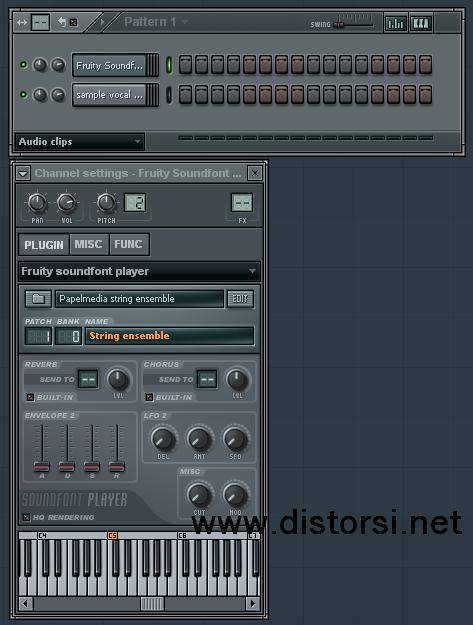This screenshot has height=625, width=473.
Task: Click the String ensemble patch name selector
Action: (169, 336)
